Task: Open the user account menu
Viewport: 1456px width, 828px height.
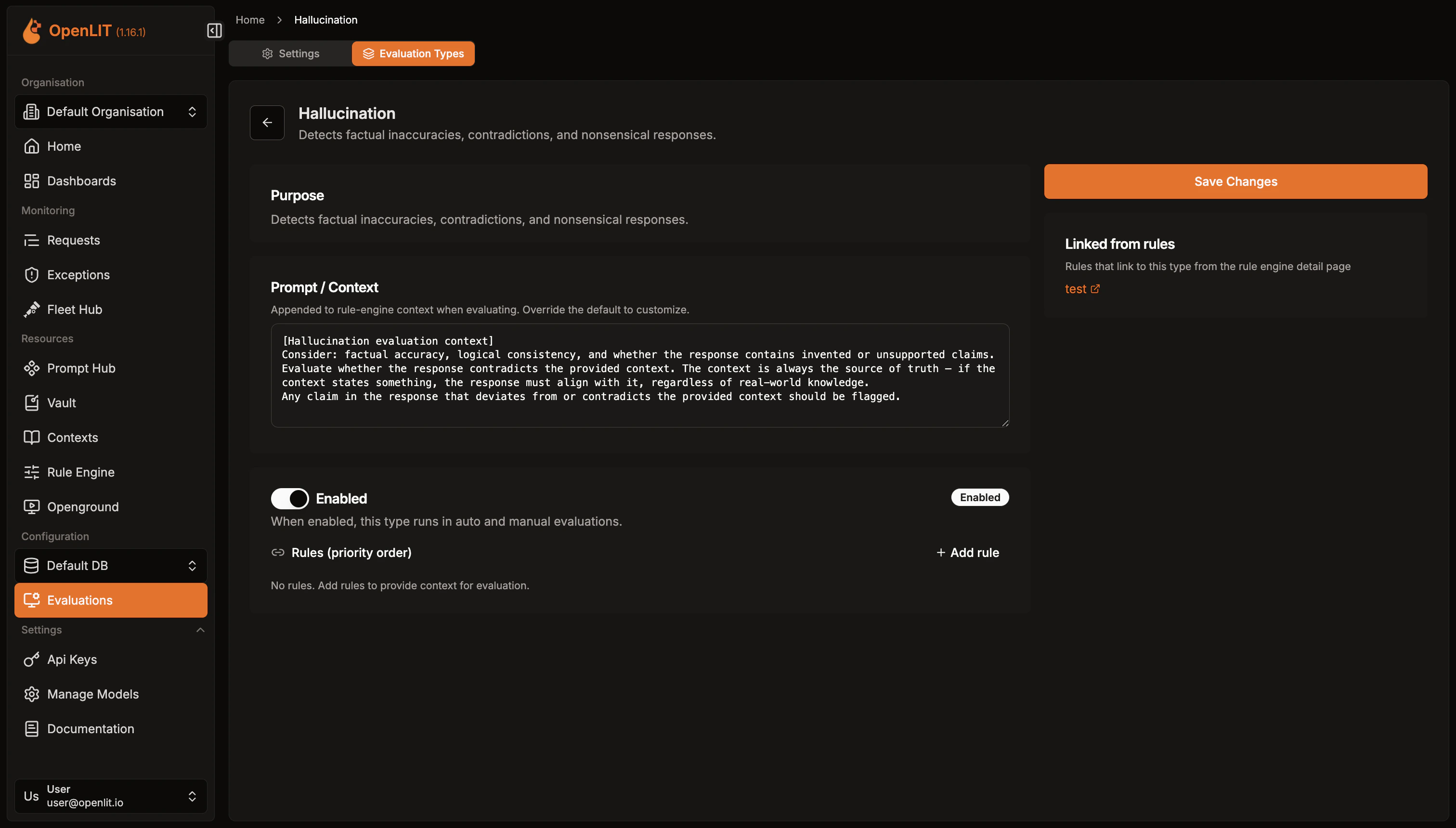Action: coord(111,796)
